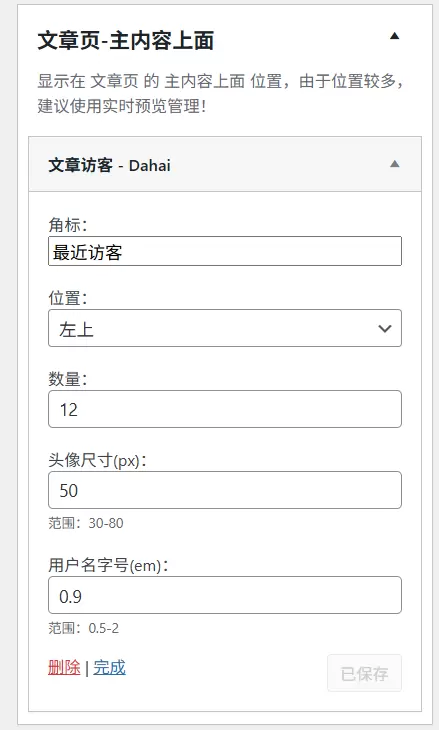Click the 用户名字号 field showing 0.9
439x730 pixels.
(x=225, y=595)
